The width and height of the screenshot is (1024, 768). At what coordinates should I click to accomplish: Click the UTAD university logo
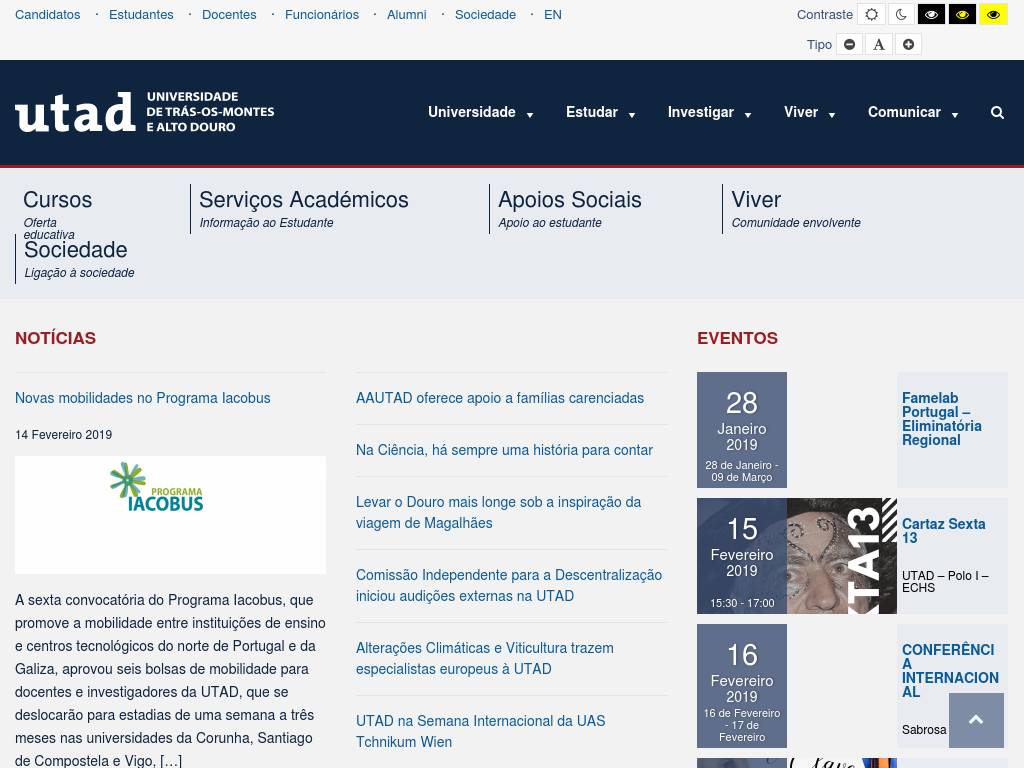point(145,112)
